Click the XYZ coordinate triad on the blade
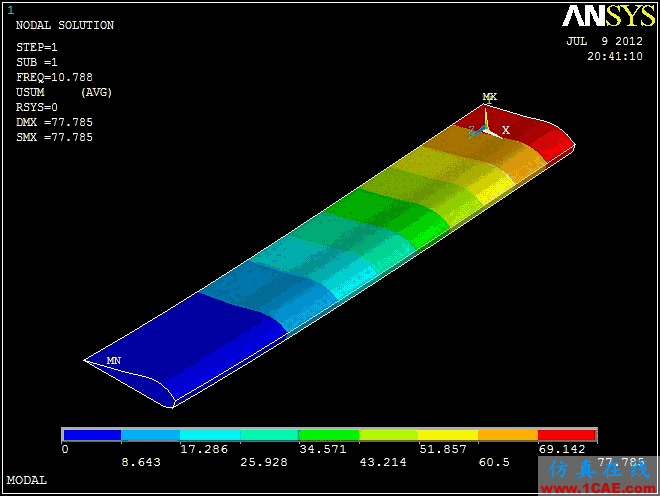660x496 pixels. click(488, 125)
